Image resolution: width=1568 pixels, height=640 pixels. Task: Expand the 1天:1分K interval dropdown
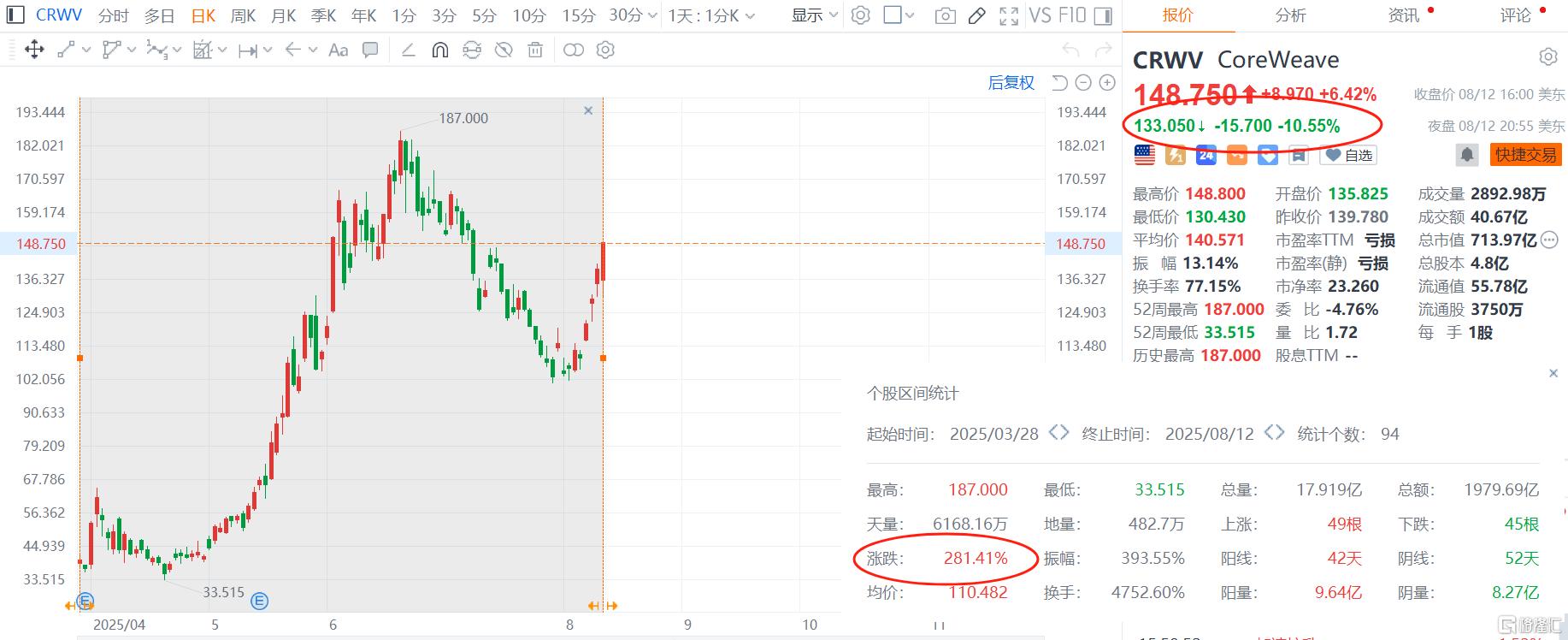(x=712, y=15)
